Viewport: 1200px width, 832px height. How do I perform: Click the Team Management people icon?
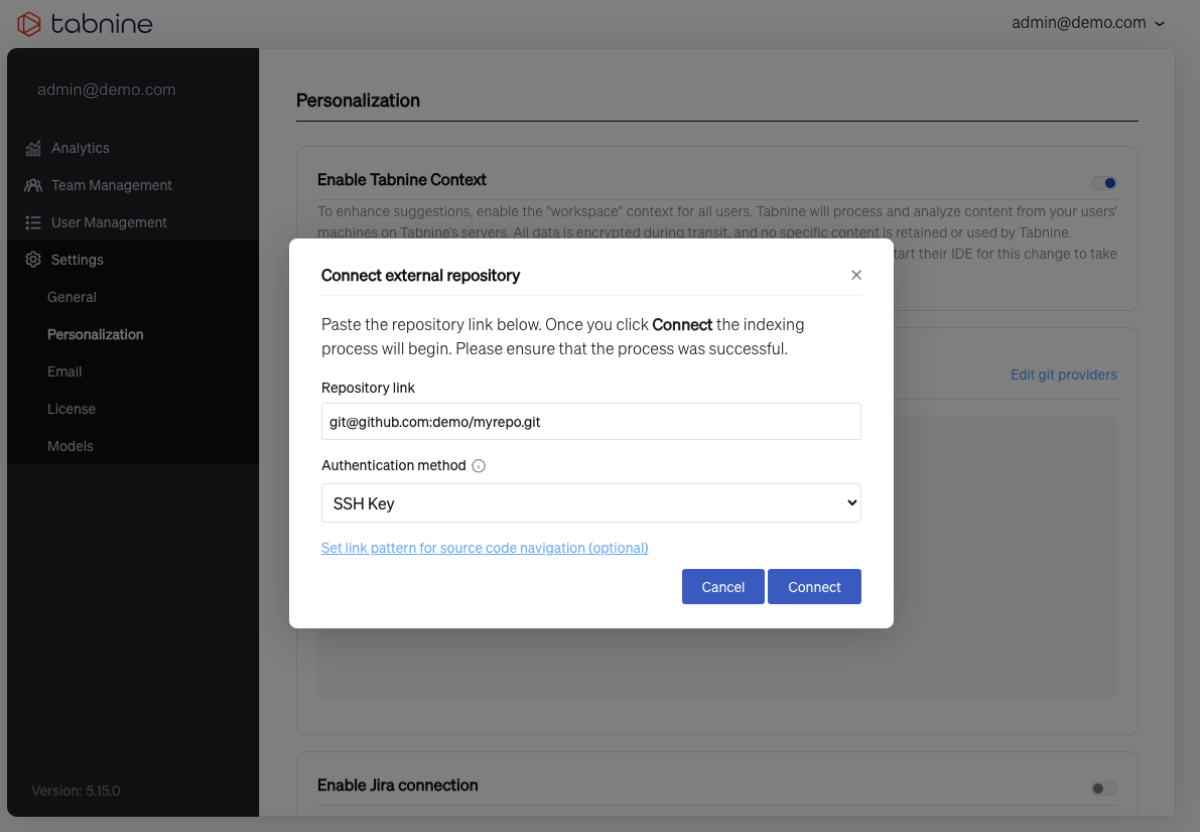point(34,185)
